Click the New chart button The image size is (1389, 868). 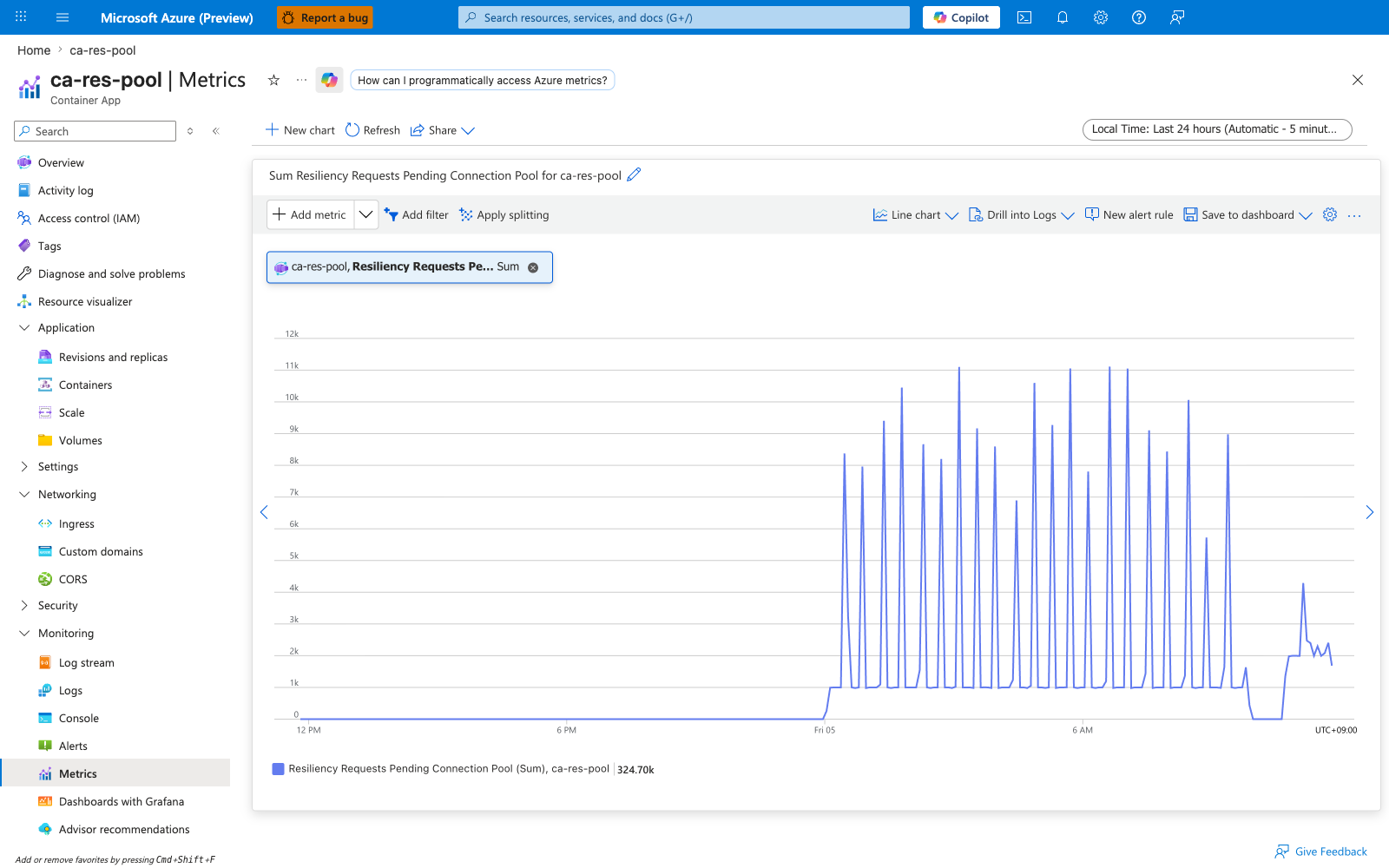click(300, 130)
